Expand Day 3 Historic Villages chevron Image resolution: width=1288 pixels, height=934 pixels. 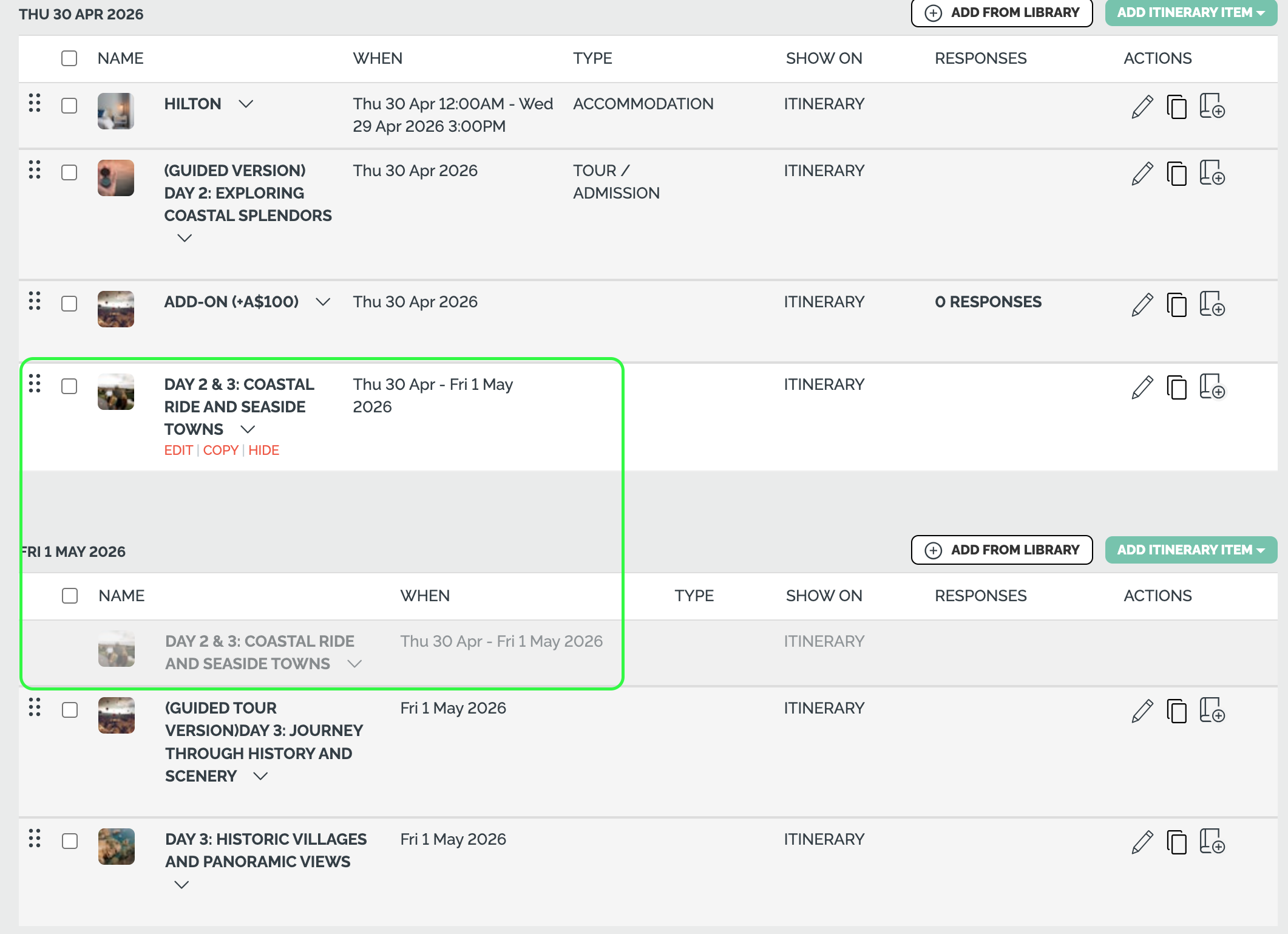click(x=181, y=885)
